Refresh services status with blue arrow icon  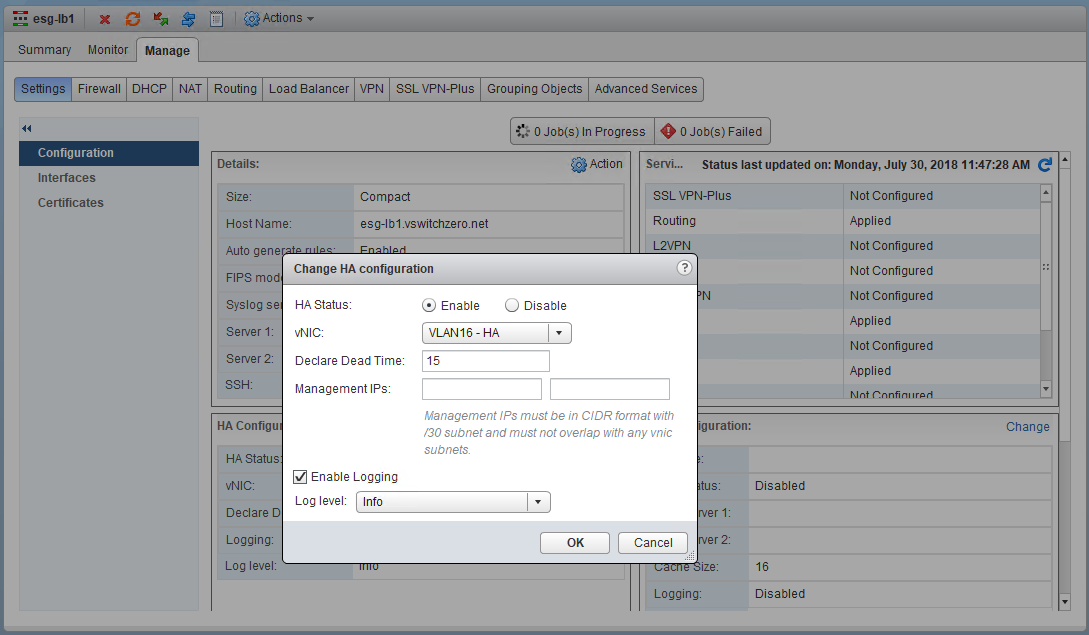click(1045, 165)
